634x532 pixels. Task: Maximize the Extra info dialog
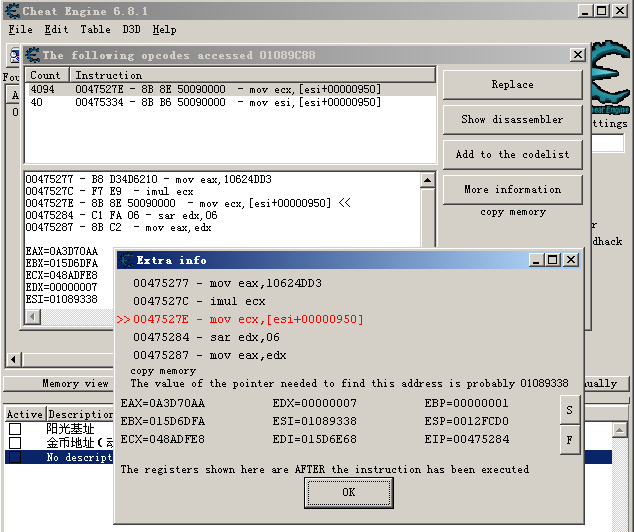553,260
